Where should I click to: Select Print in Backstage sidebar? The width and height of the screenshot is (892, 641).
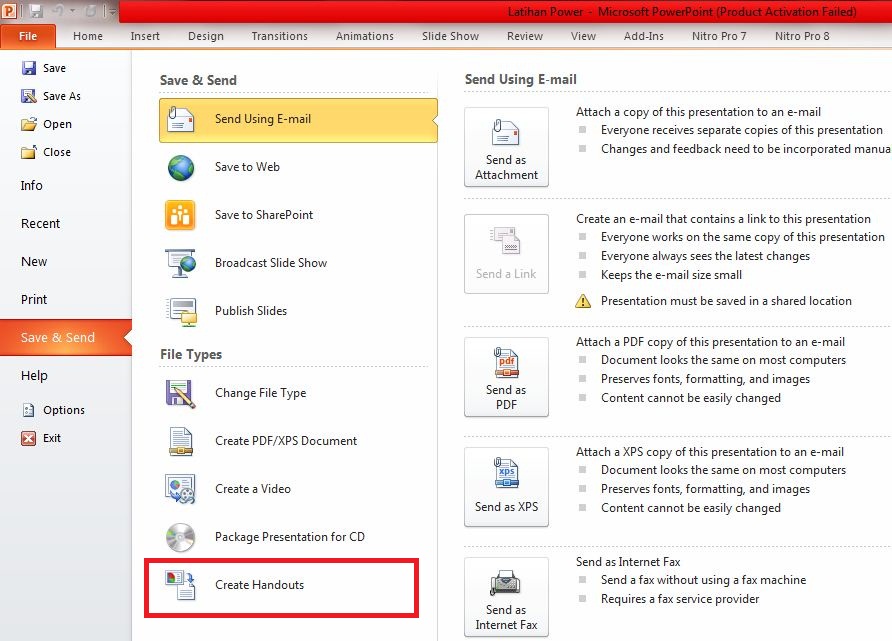click(66, 299)
